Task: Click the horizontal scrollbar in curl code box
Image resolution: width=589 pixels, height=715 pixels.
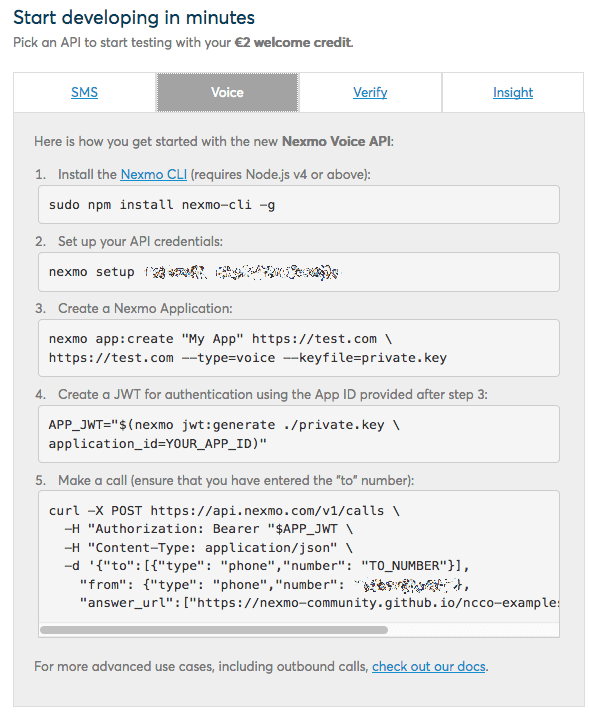Action: click(214, 630)
